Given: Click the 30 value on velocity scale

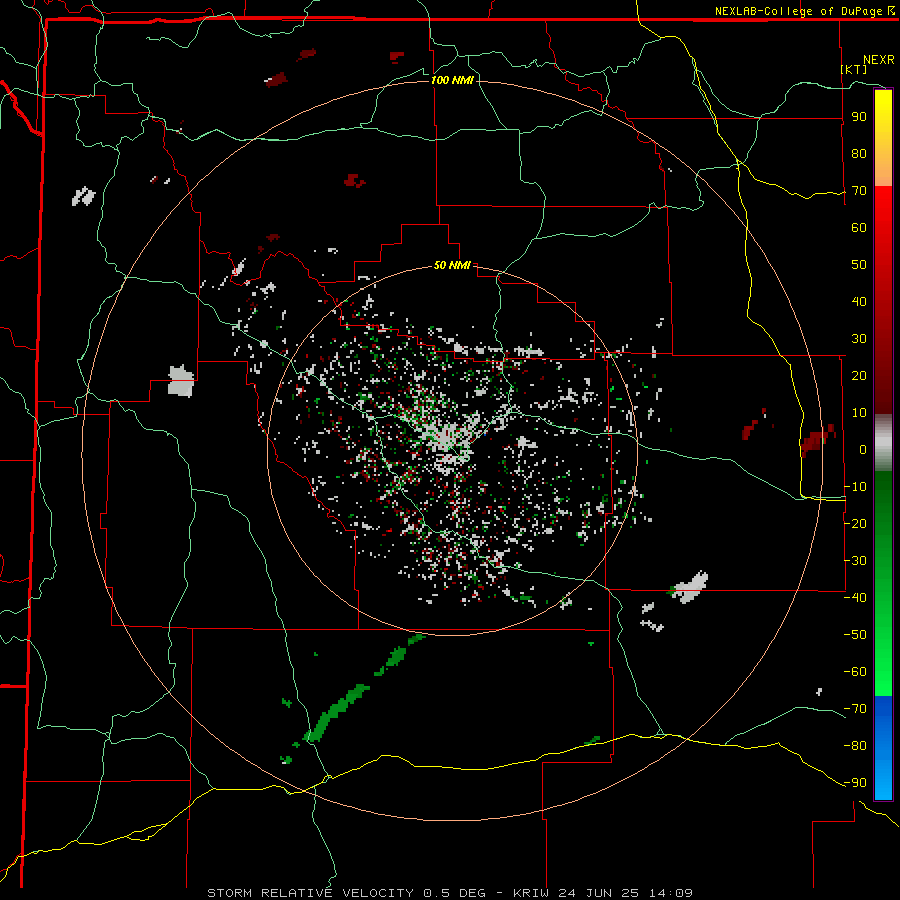Looking at the screenshot, I should (859, 339).
